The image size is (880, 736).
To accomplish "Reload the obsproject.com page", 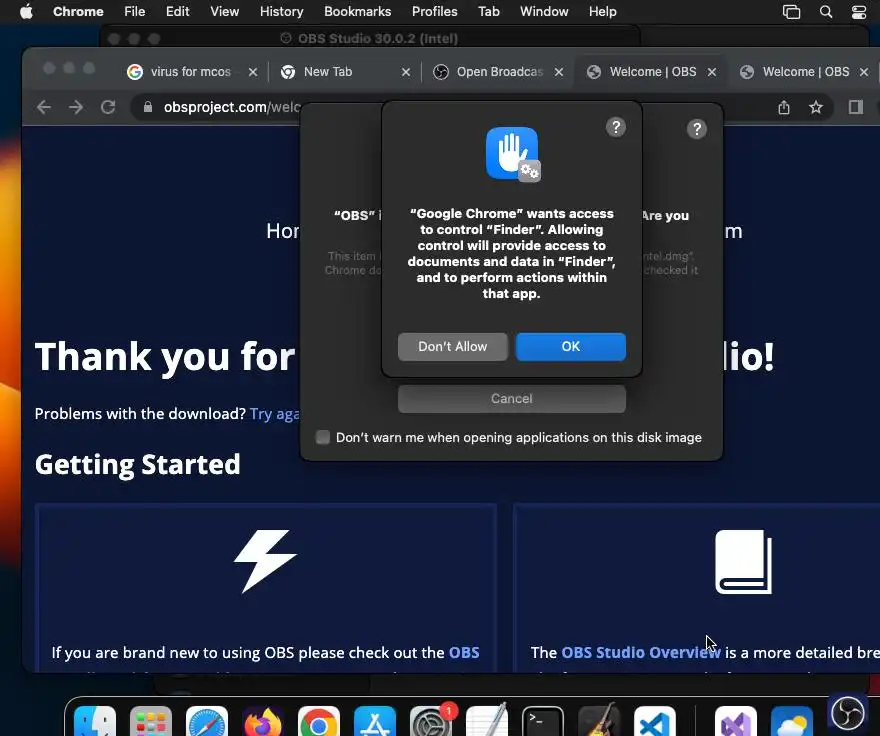I will coord(108,107).
